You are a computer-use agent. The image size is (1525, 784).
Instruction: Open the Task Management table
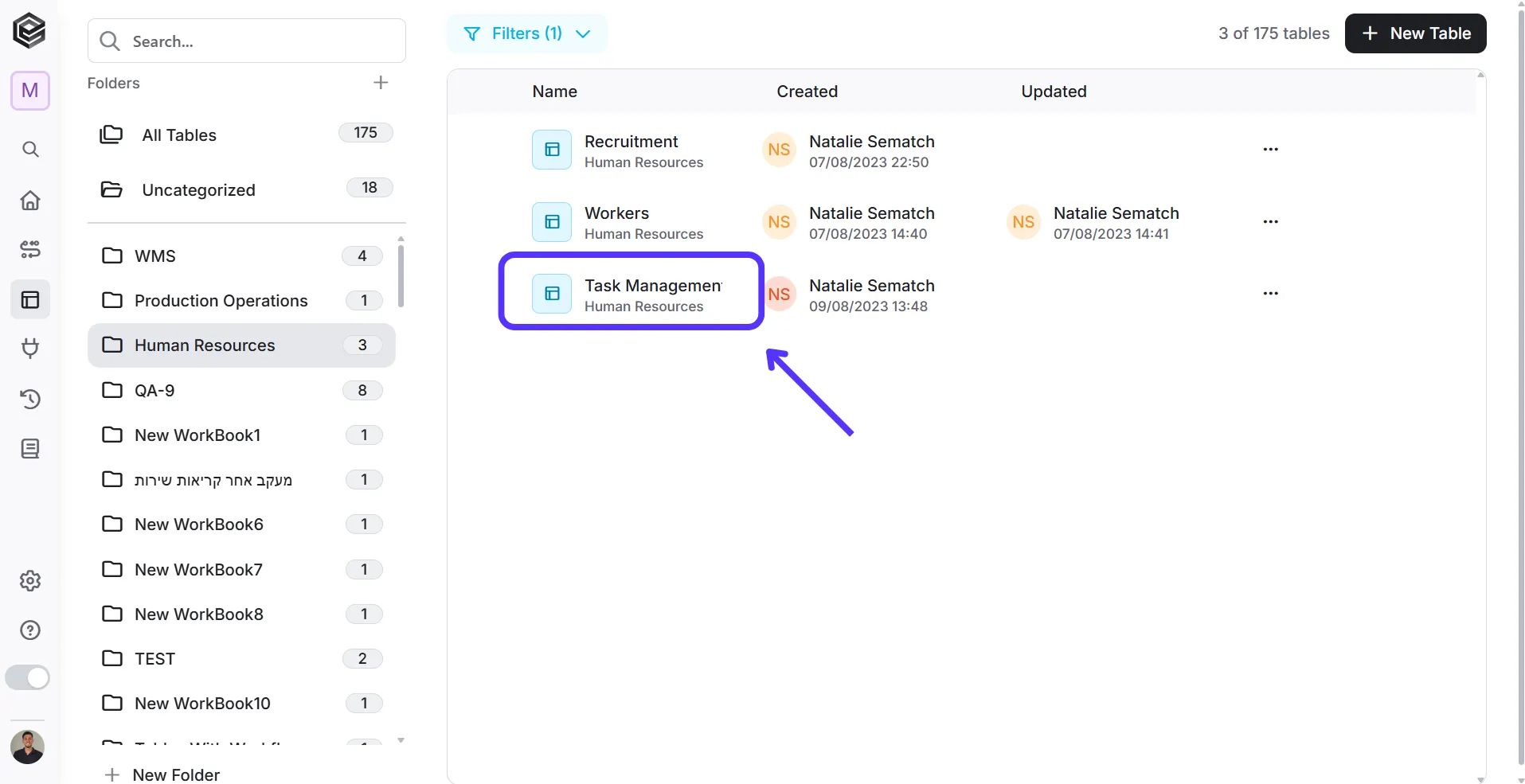coord(631,291)
